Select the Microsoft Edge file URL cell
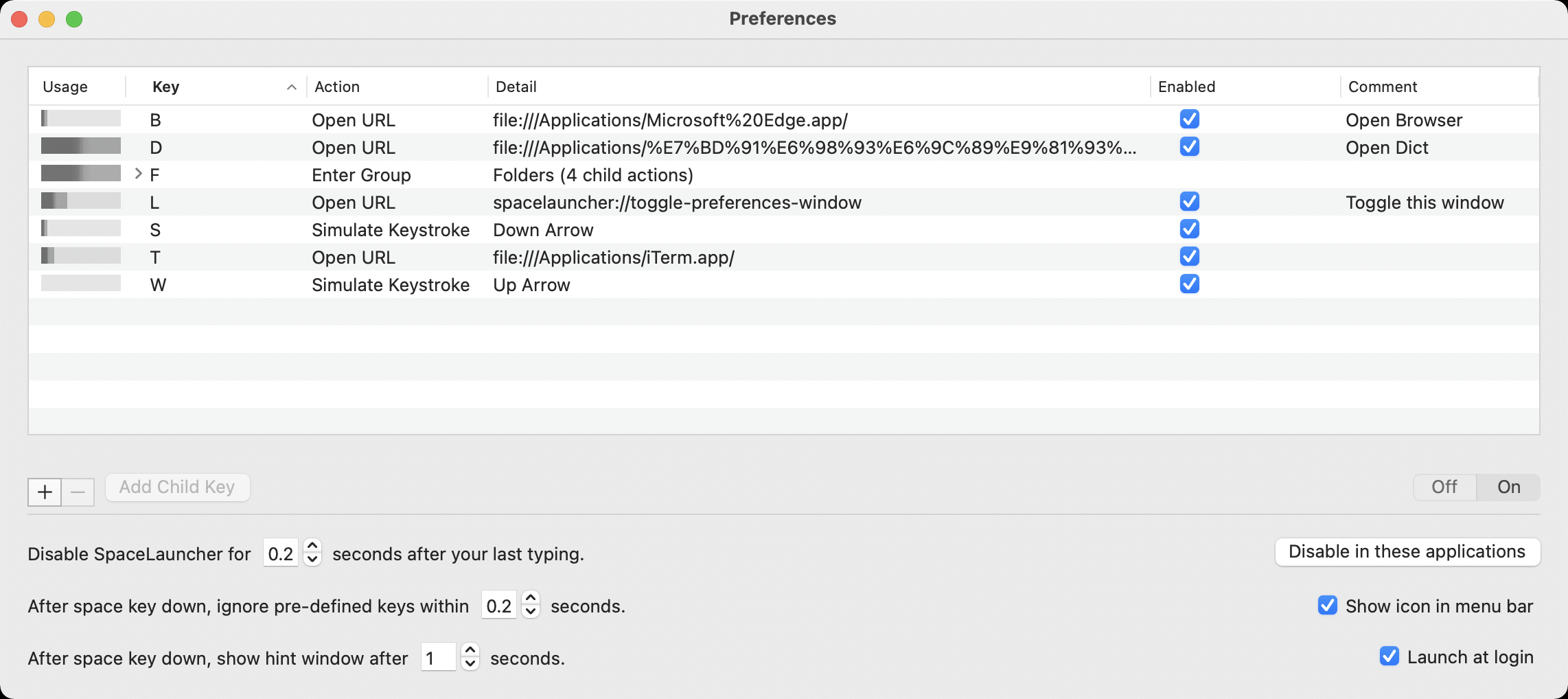The image size is (1568, 699). [670, 120]
